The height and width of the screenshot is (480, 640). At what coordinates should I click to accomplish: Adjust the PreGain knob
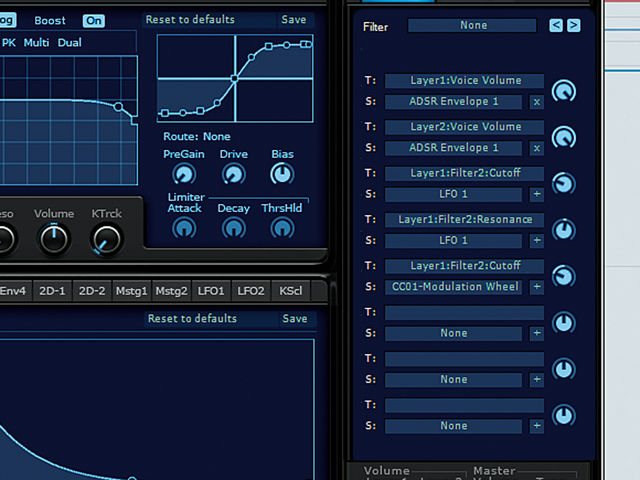click(x=184, y=174)
